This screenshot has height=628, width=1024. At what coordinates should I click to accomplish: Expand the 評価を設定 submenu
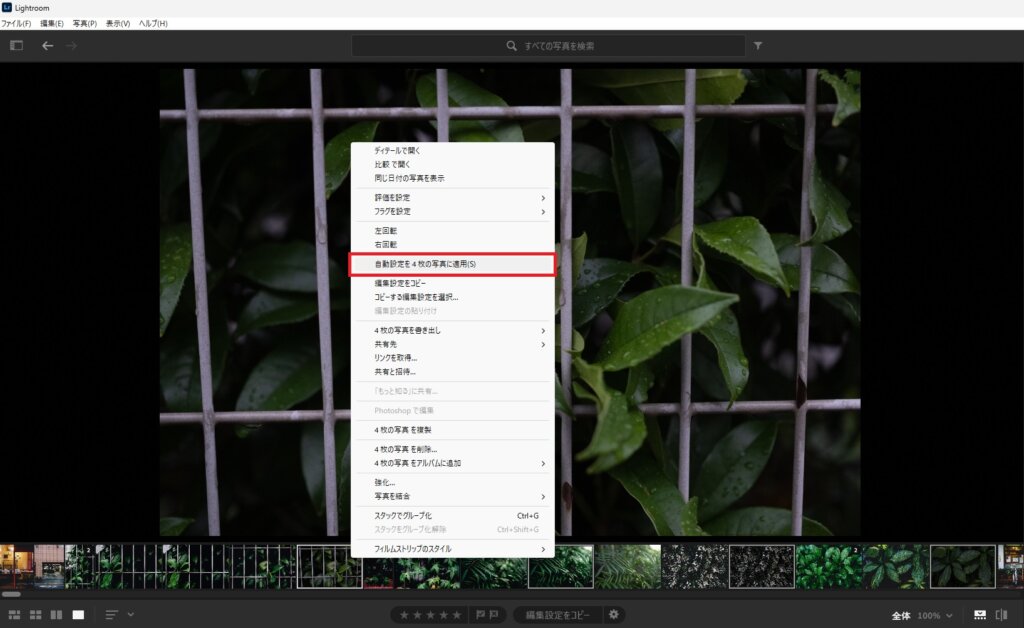click(453, 198)
